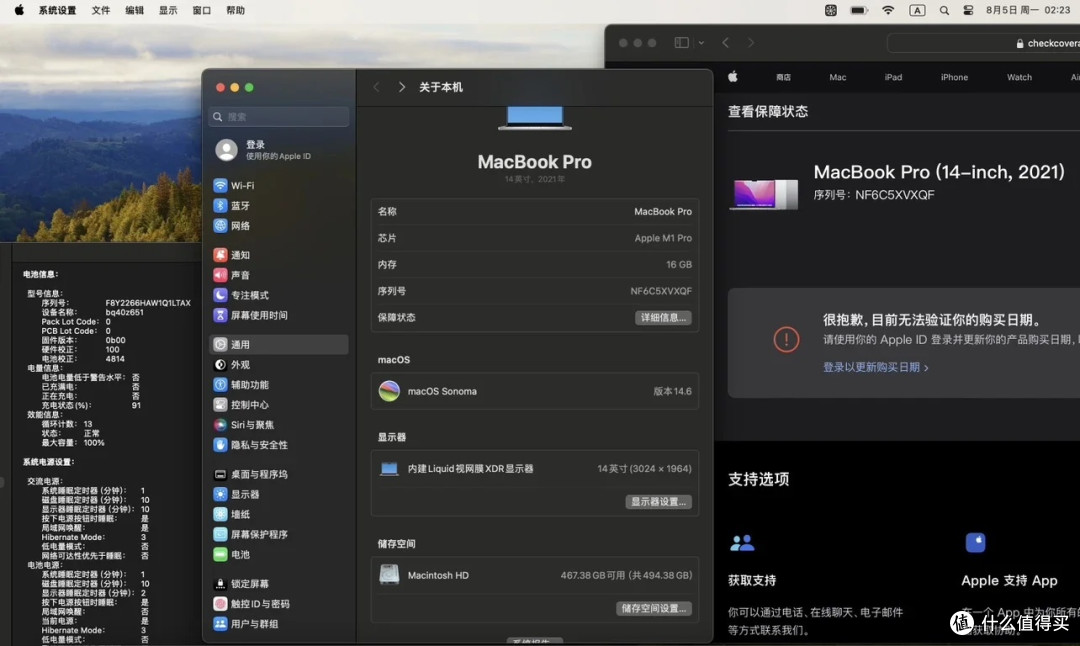This screenshot has width=1080, height=646.
Task: Open Lock Screen (锁定屏幕) settings
Action: [x=279, y=583]
